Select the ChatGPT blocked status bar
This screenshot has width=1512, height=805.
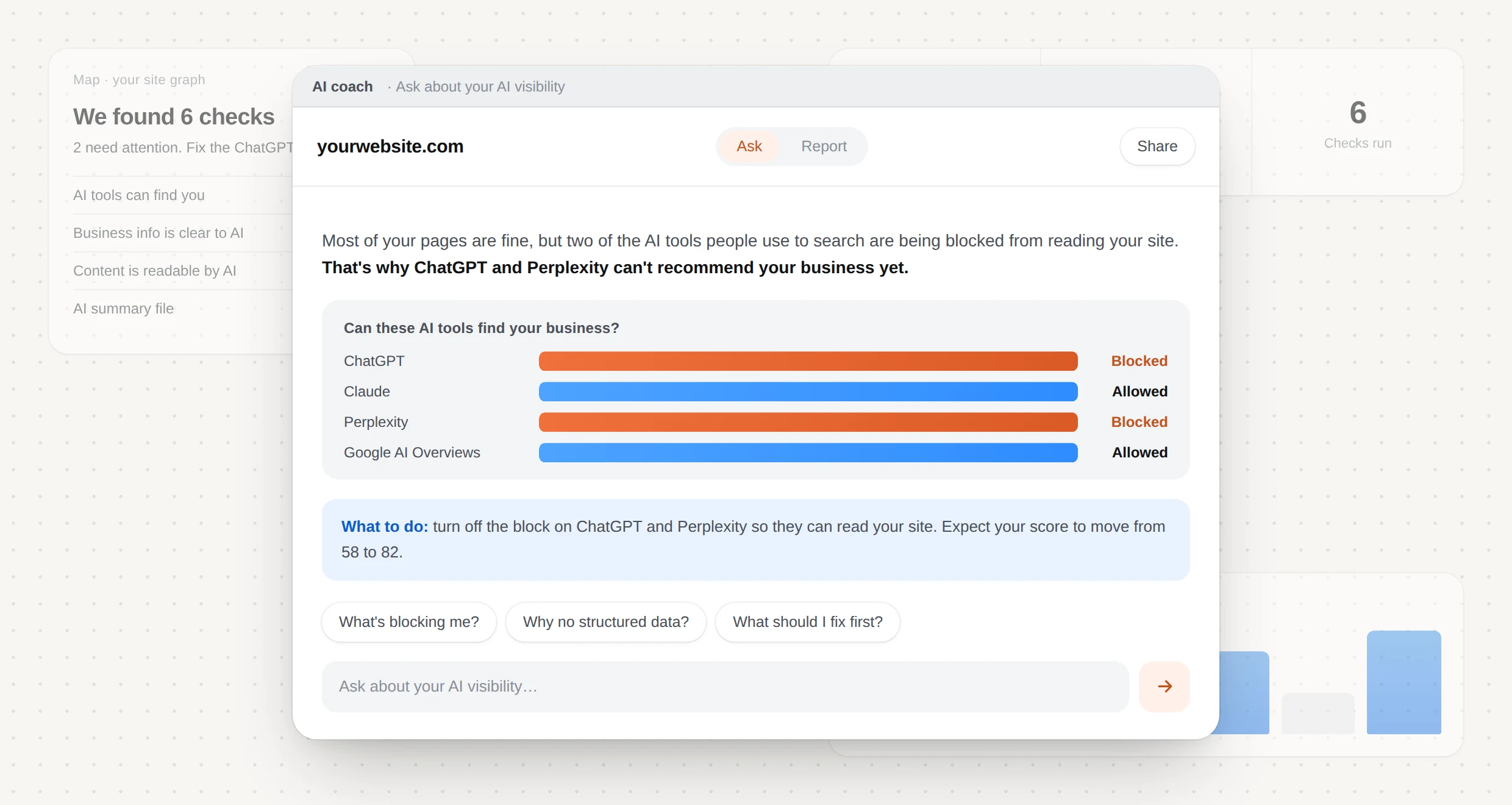point(808,361)
